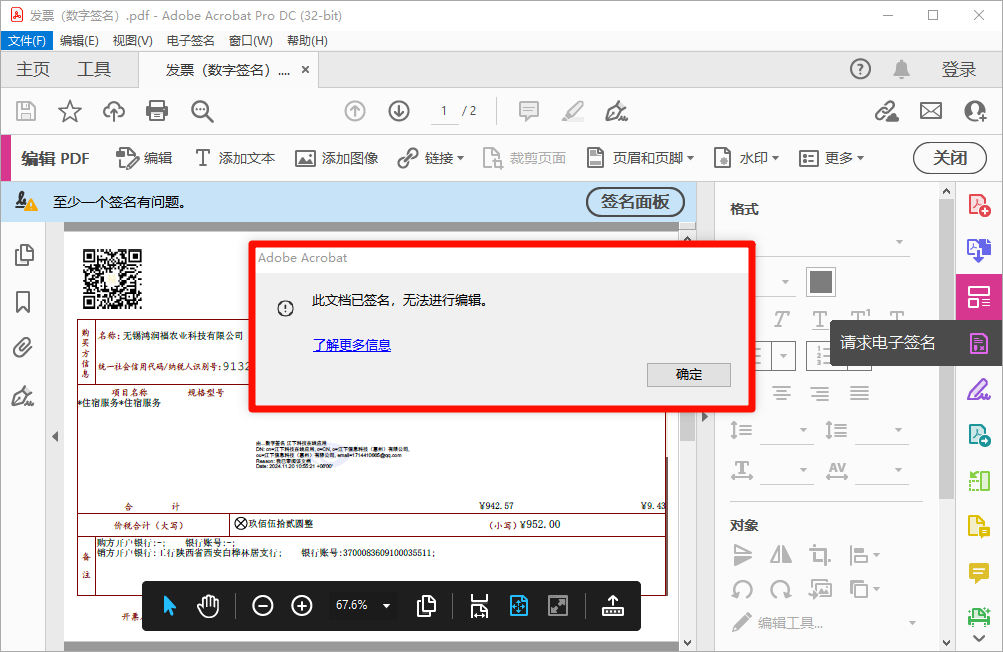Add a comment note icon
This screenshot has width=1003, height=652.
(528, 111)
